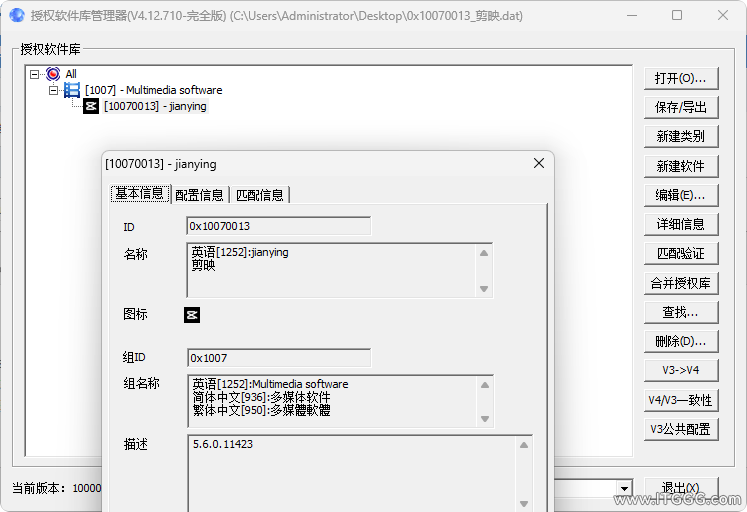Click the 英语[1252]:Multimedia software line
The height and width of the screenshot is (512, 747).
tap(271, 384)
